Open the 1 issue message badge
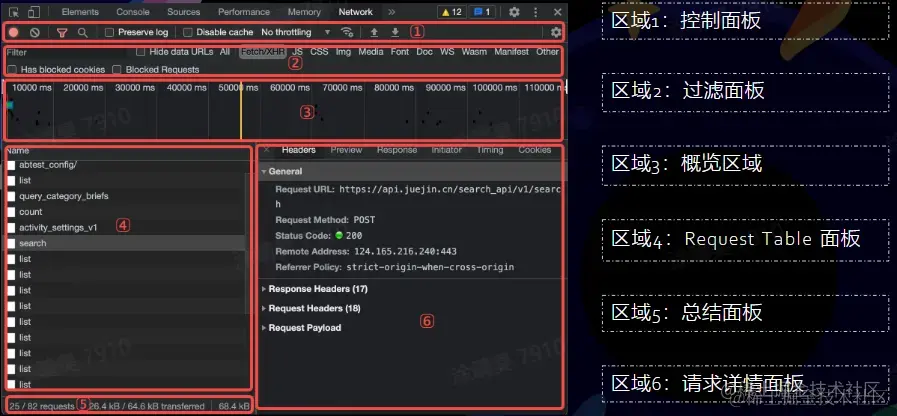 (482, 11)
